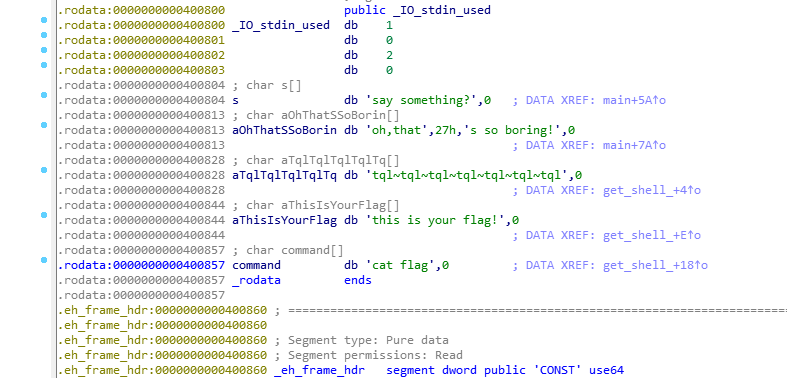Select the _eh_frame_hdr segment name
This screenshot has width=787, height=378.
(x=320, y=370)
